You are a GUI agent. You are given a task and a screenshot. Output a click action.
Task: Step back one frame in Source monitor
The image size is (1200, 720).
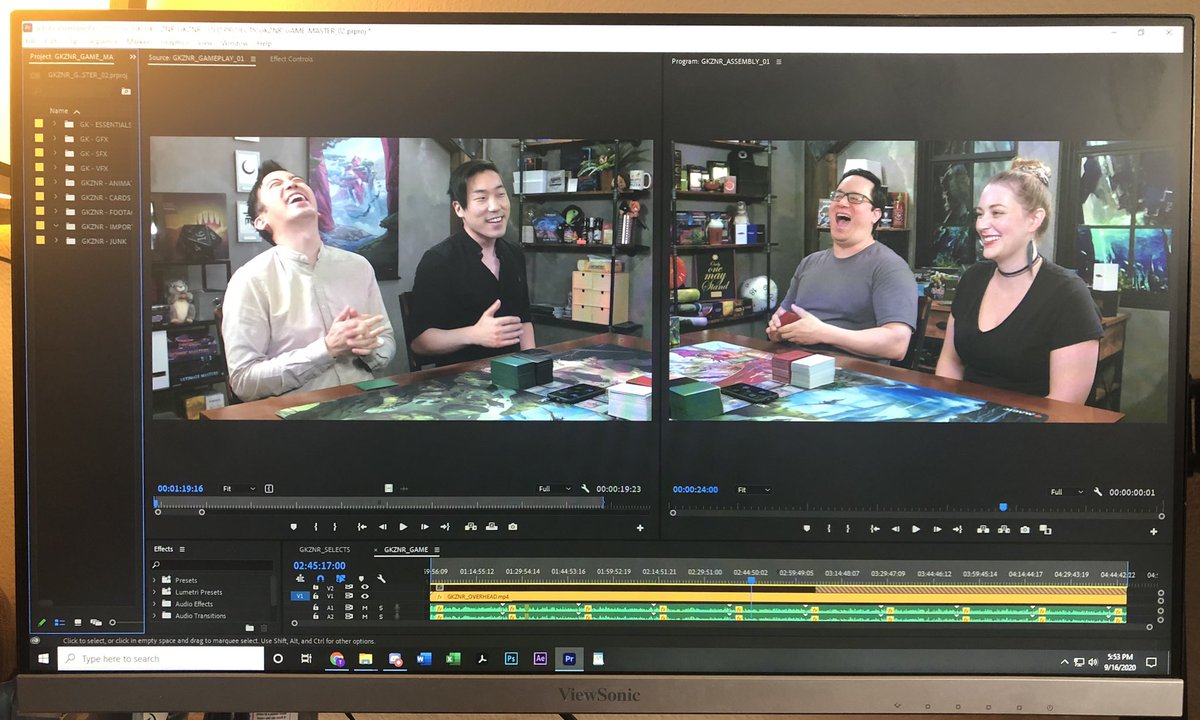click(x=382, y=527)
